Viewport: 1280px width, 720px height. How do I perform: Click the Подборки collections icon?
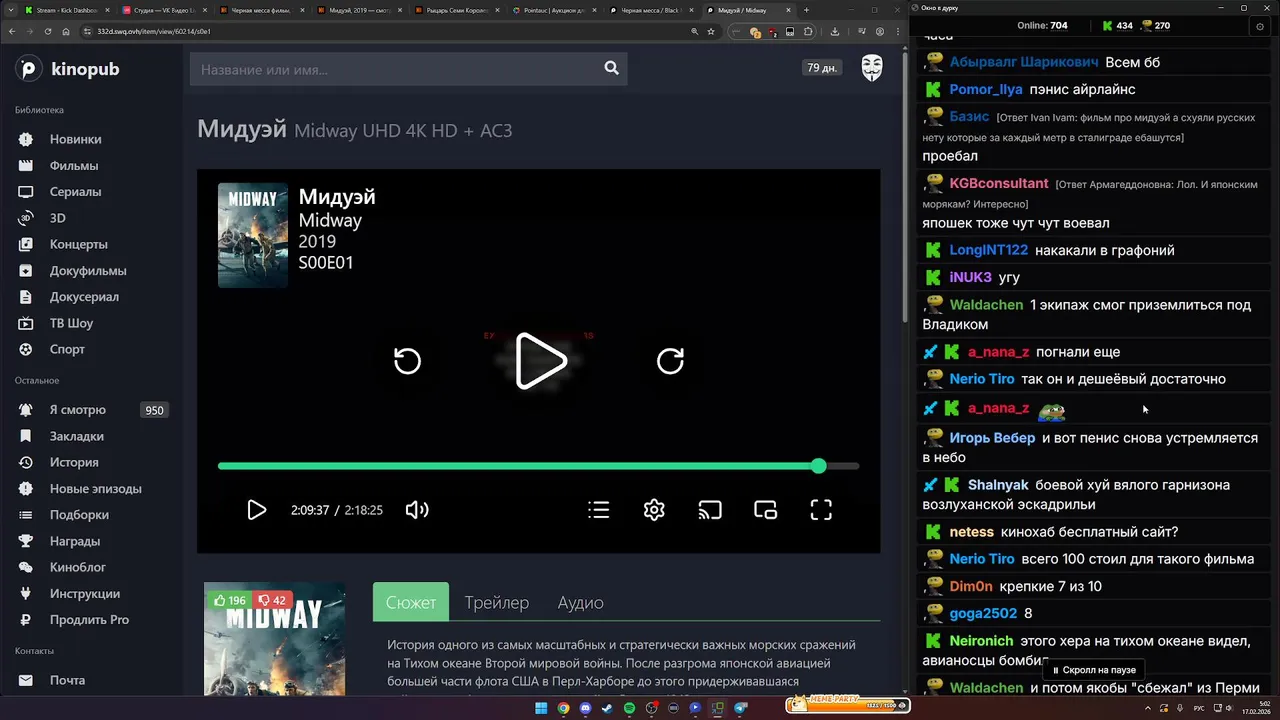pos(26,515)
